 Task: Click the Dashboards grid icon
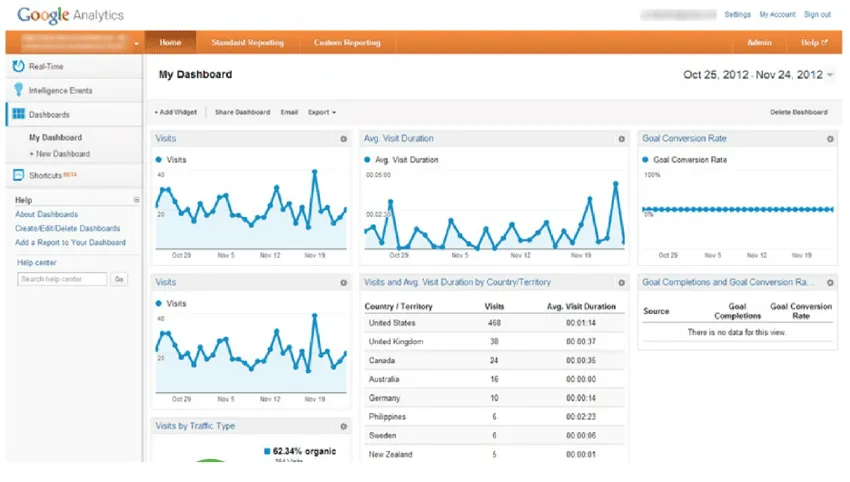pos(18,114)
